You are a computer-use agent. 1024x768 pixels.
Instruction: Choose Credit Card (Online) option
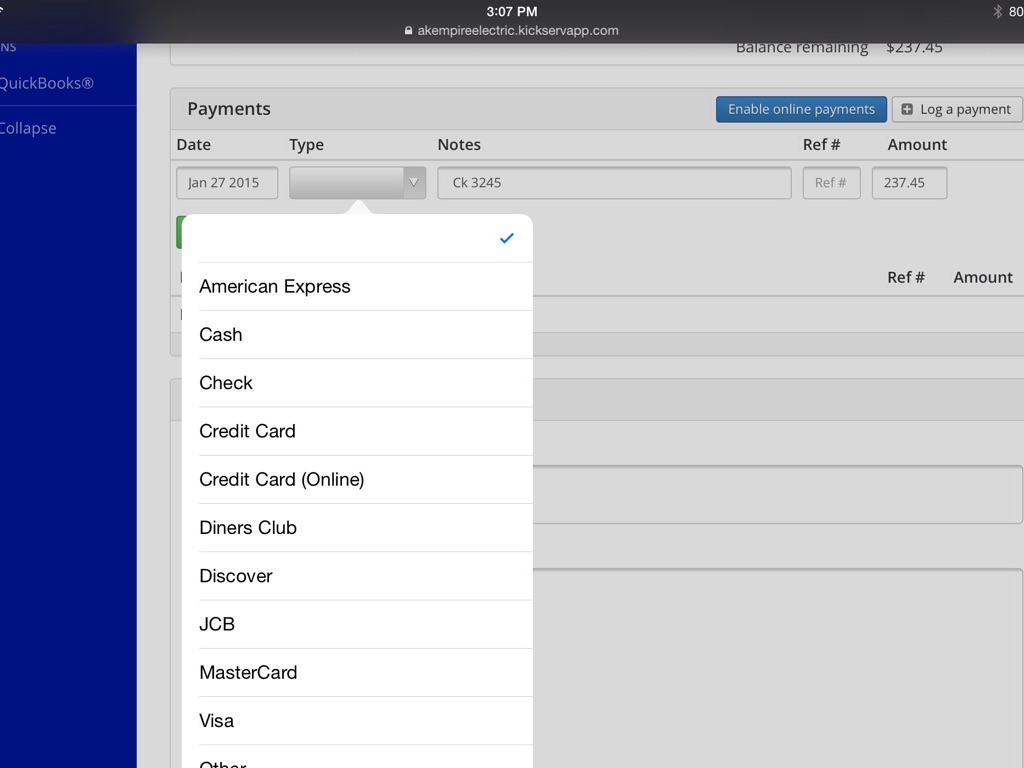click(282, 479)
